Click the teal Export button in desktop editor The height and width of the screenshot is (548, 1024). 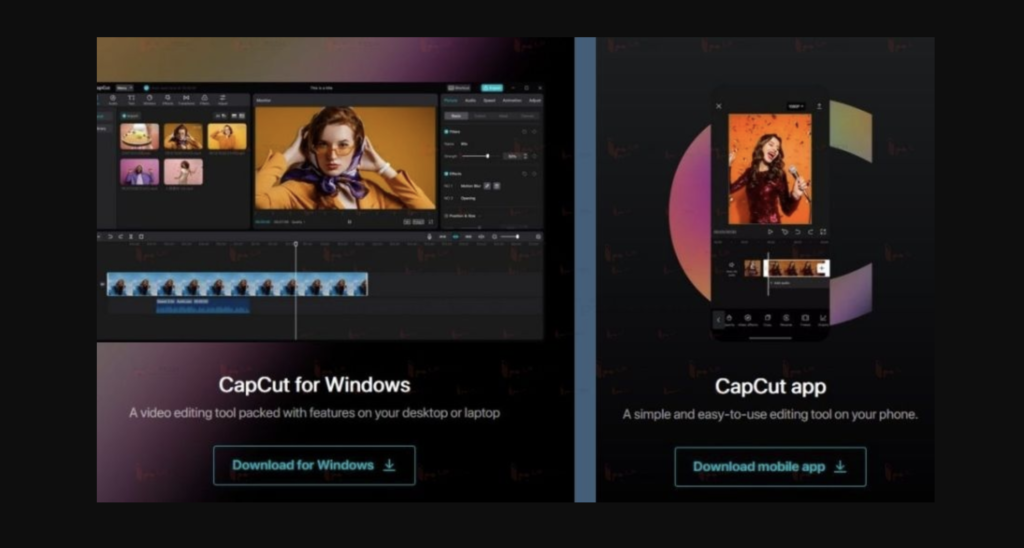point(492,88)
